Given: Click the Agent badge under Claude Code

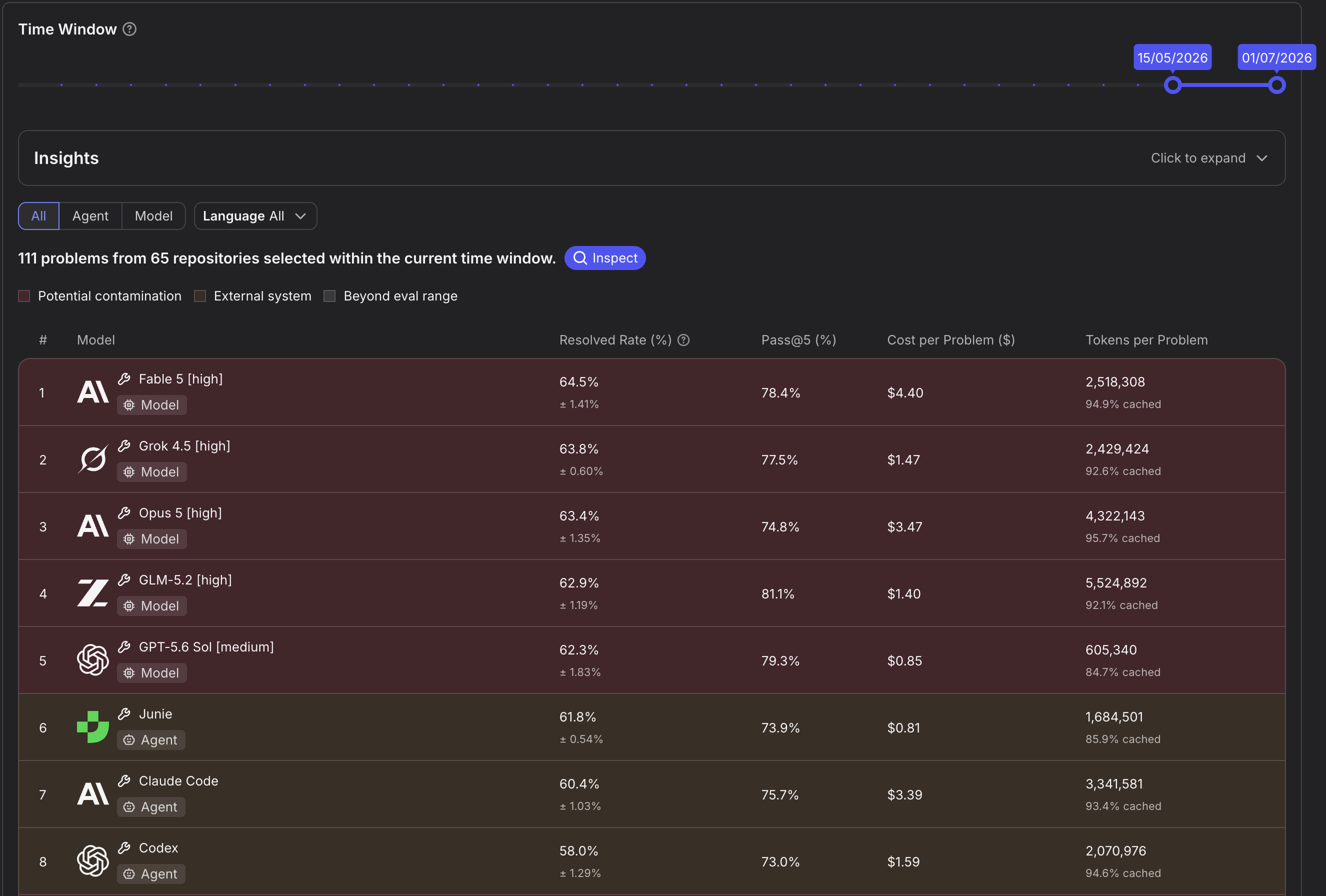Looking at the screenshot, I should 151,807.
